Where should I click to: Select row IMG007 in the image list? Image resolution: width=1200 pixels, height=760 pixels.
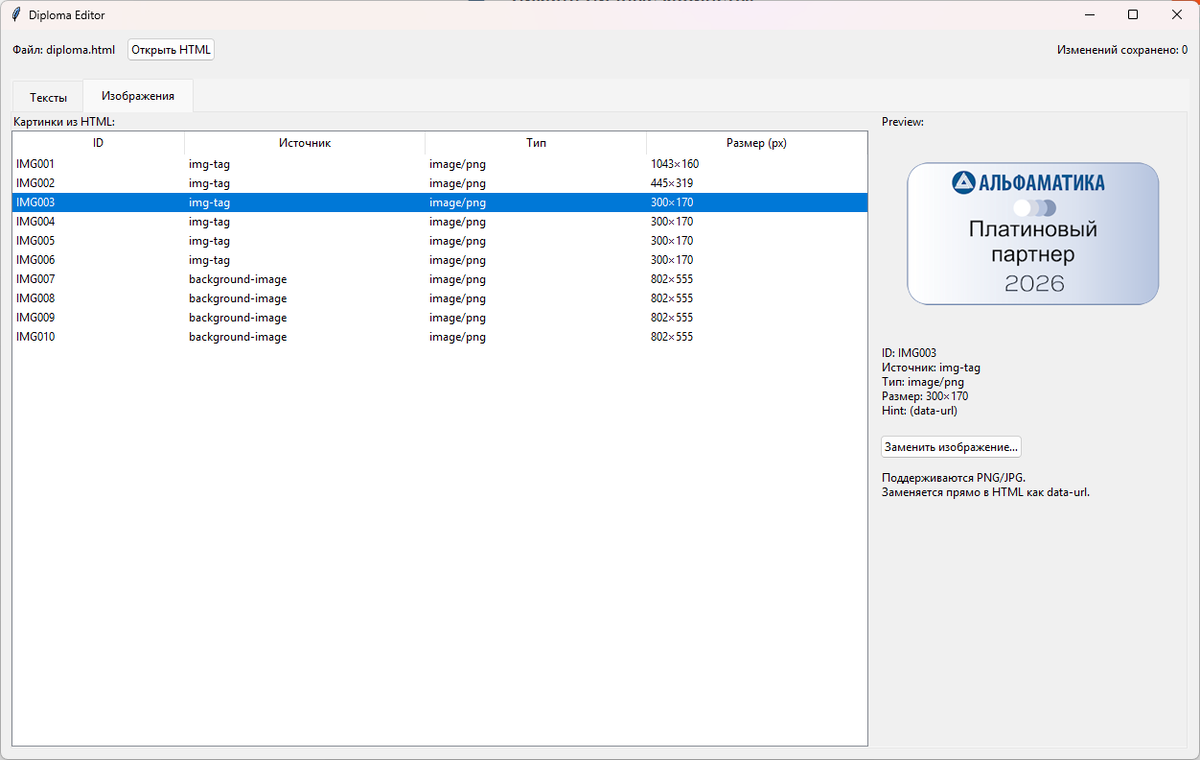[440, 279]
